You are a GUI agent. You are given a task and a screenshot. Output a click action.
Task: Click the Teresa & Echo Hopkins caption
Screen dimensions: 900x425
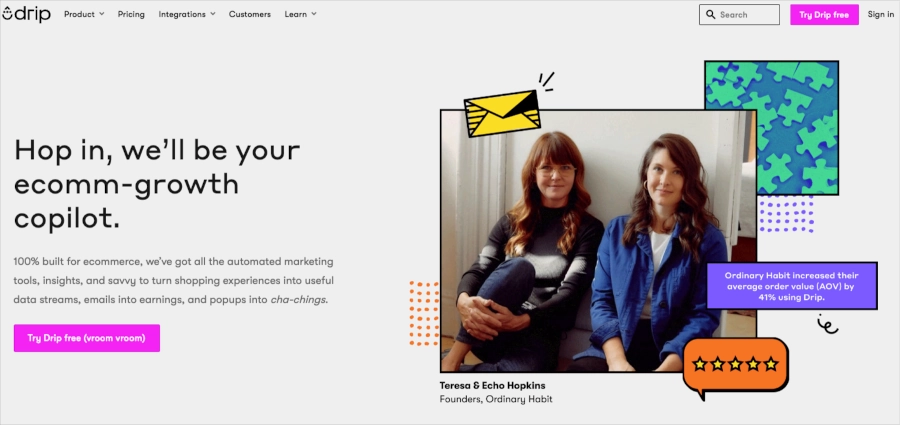pyautogui.click(x=492, y=385)
